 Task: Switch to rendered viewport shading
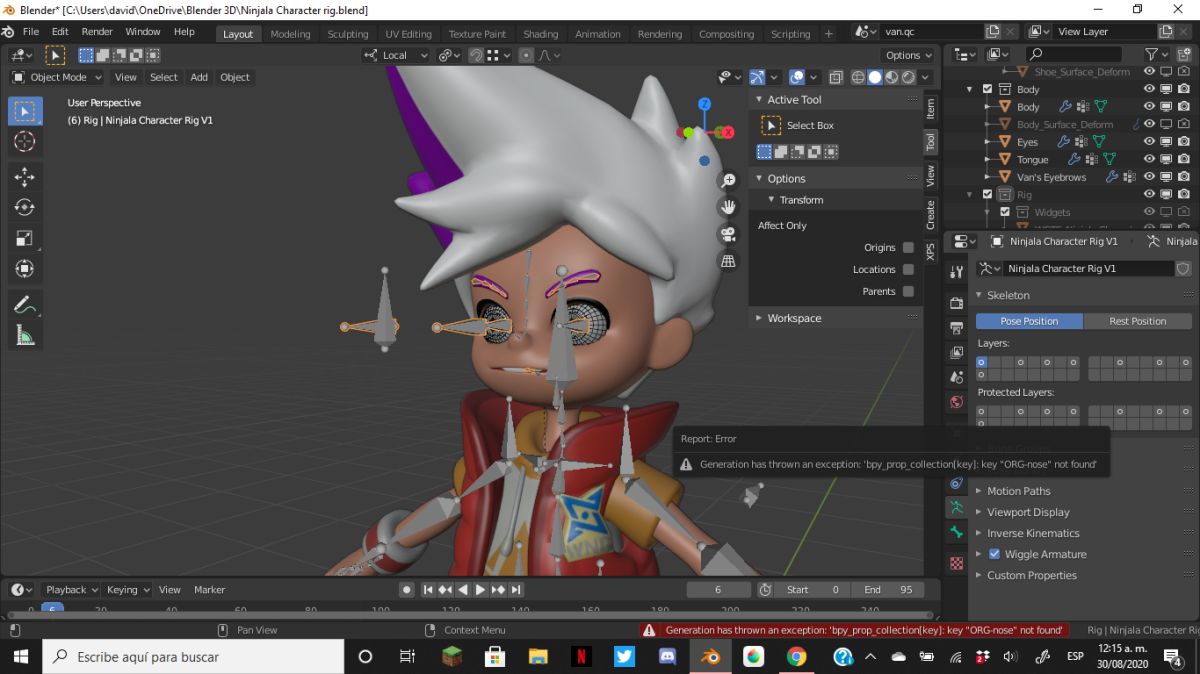coord(909,77)
